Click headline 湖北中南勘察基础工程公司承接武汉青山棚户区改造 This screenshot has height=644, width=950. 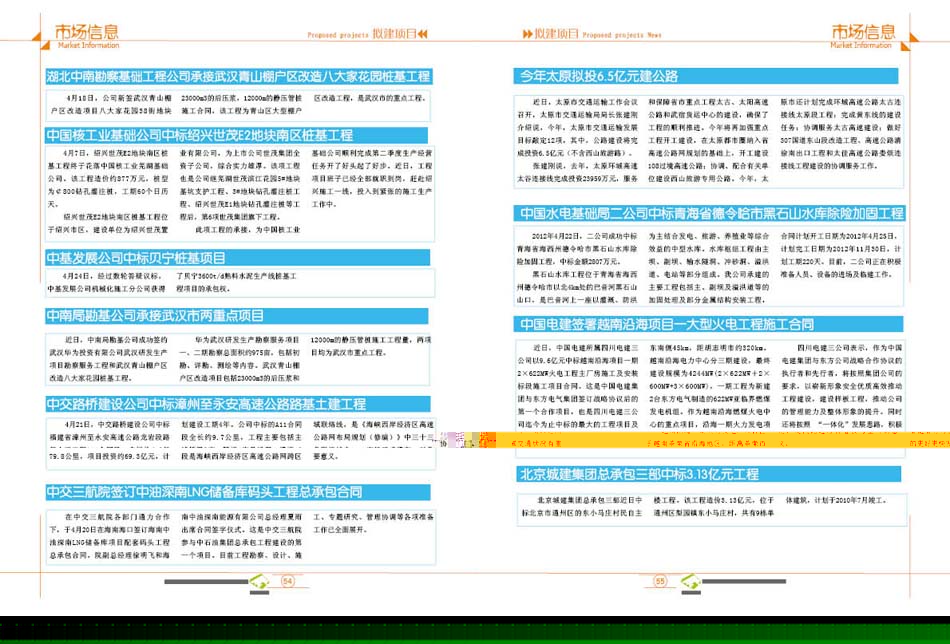coord(239,76)
